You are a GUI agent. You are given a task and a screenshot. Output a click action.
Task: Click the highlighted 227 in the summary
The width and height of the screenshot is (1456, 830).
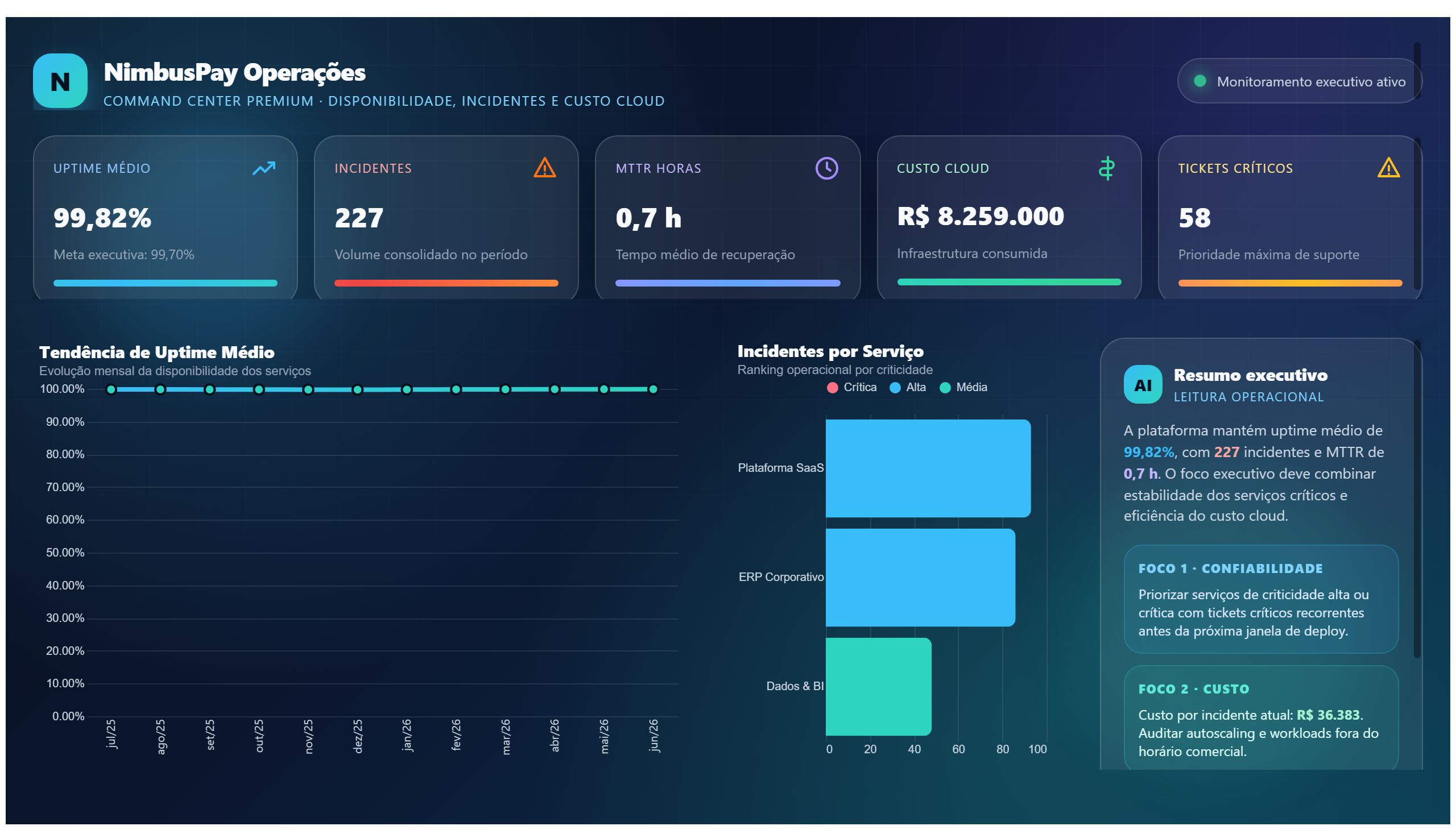[x=1226, y=452]
